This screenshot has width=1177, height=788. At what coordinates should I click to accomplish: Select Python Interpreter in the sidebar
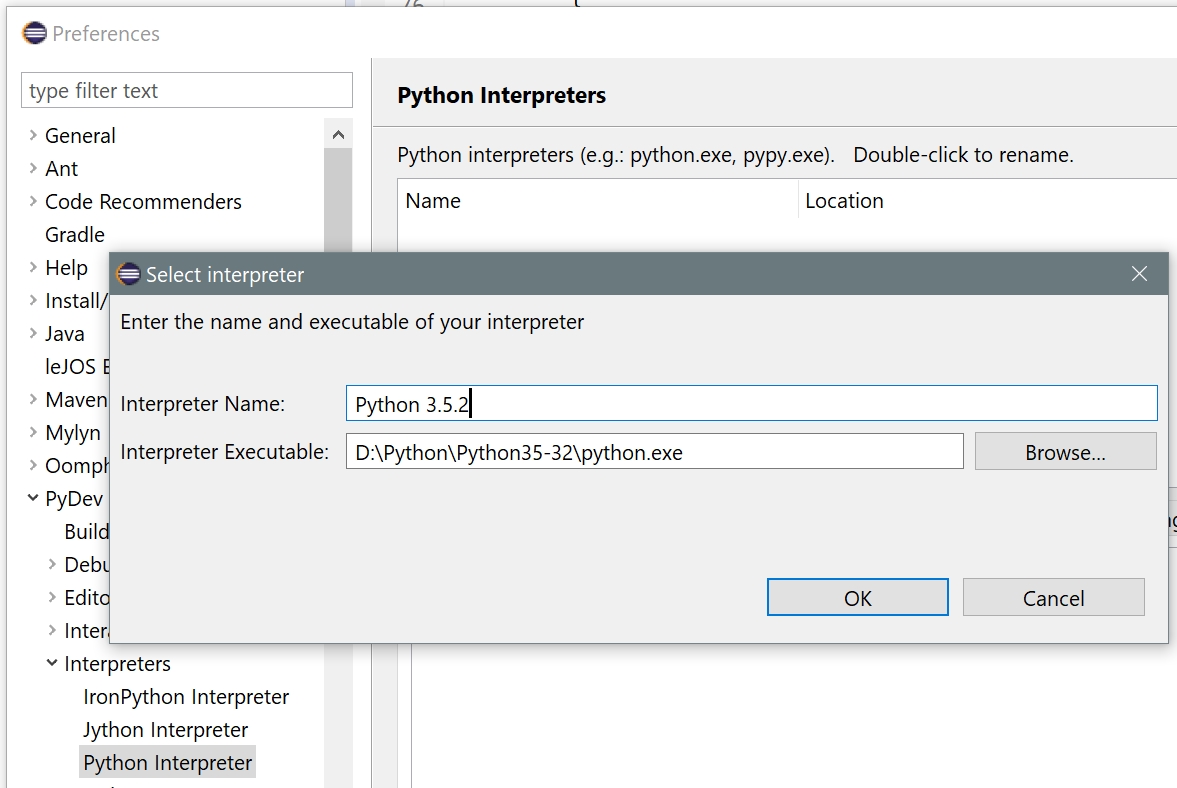coord(166,762)
